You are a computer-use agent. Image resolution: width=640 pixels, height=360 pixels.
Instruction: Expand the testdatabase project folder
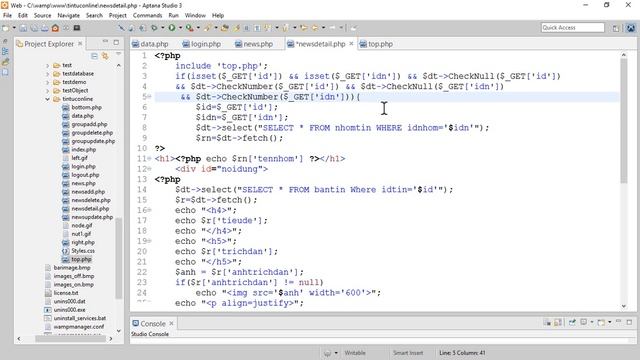pyautogui.click(x=47, y=74)
